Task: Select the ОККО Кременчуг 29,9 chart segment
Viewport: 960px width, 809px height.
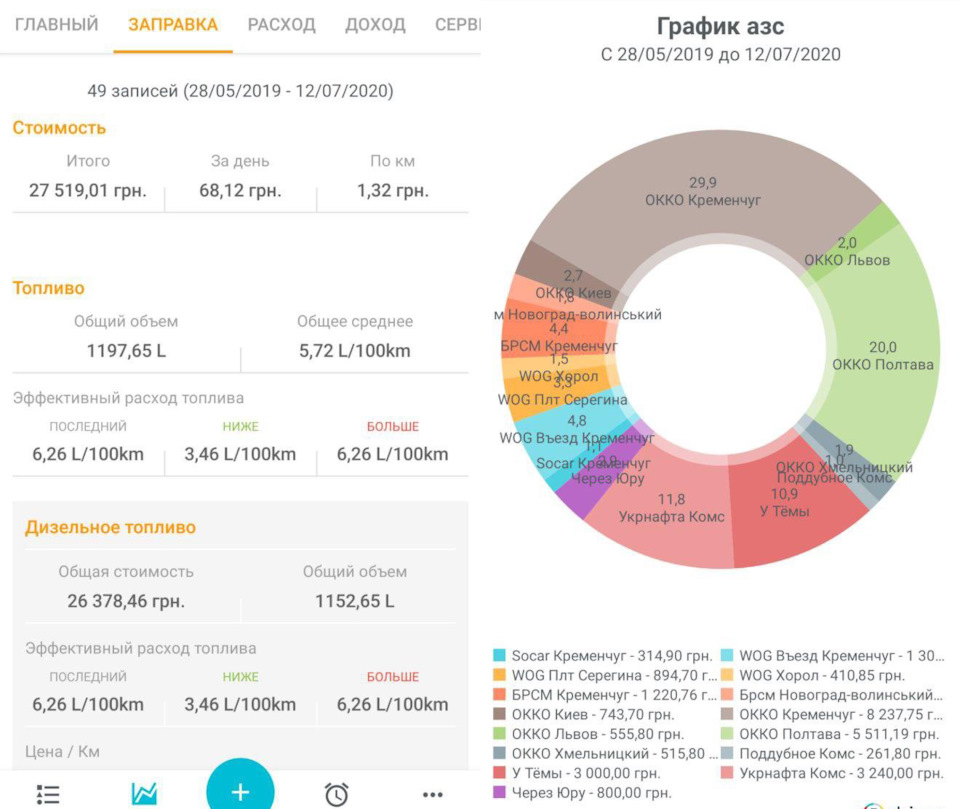Action: (702, 192)
